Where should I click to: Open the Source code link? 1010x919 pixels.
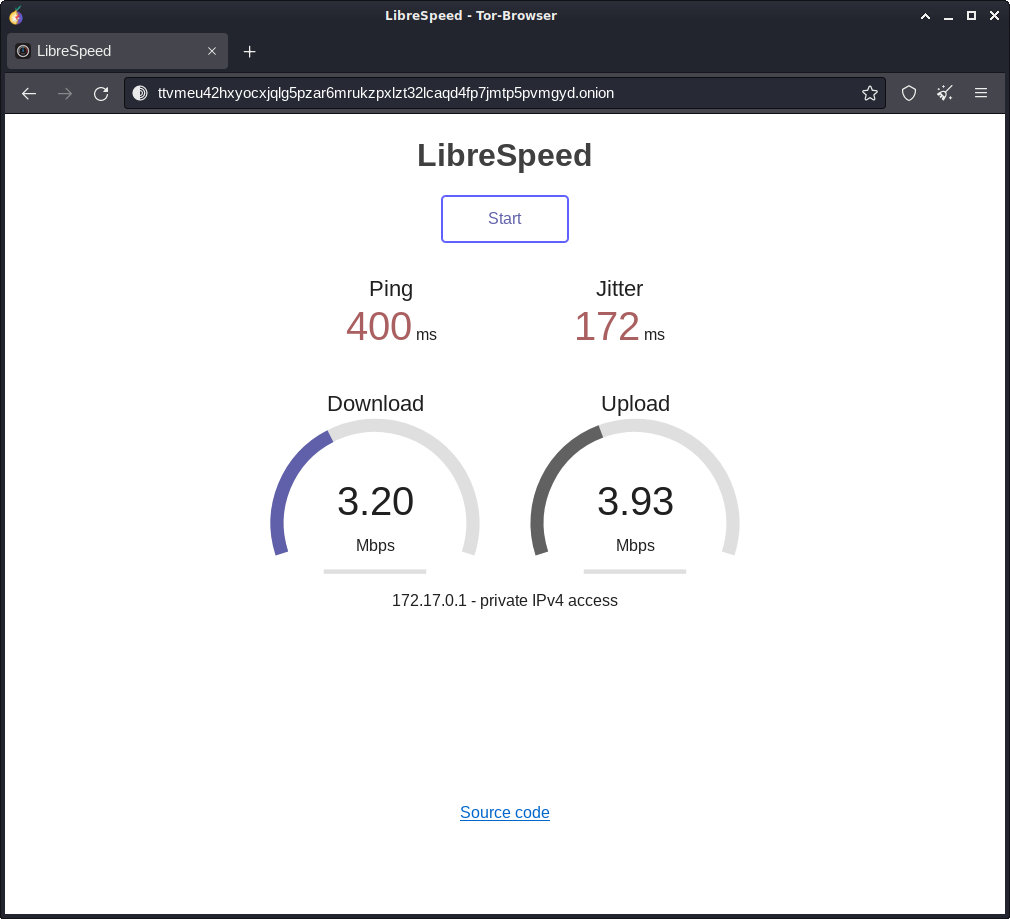point(504,813)
